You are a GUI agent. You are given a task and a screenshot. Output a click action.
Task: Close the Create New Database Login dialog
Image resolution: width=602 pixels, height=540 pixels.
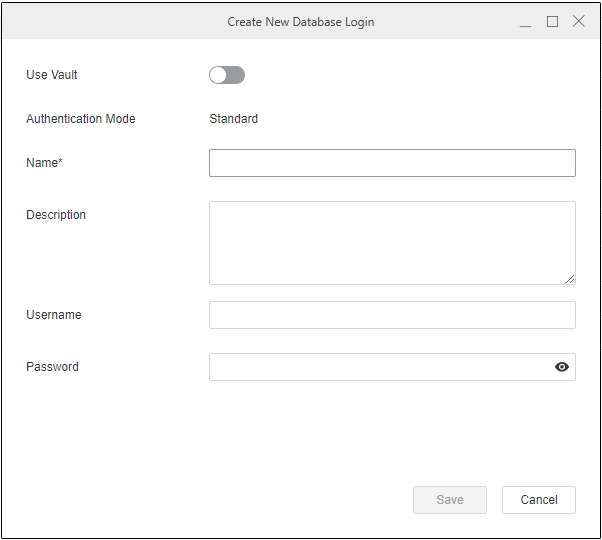(x=579, y=22)
